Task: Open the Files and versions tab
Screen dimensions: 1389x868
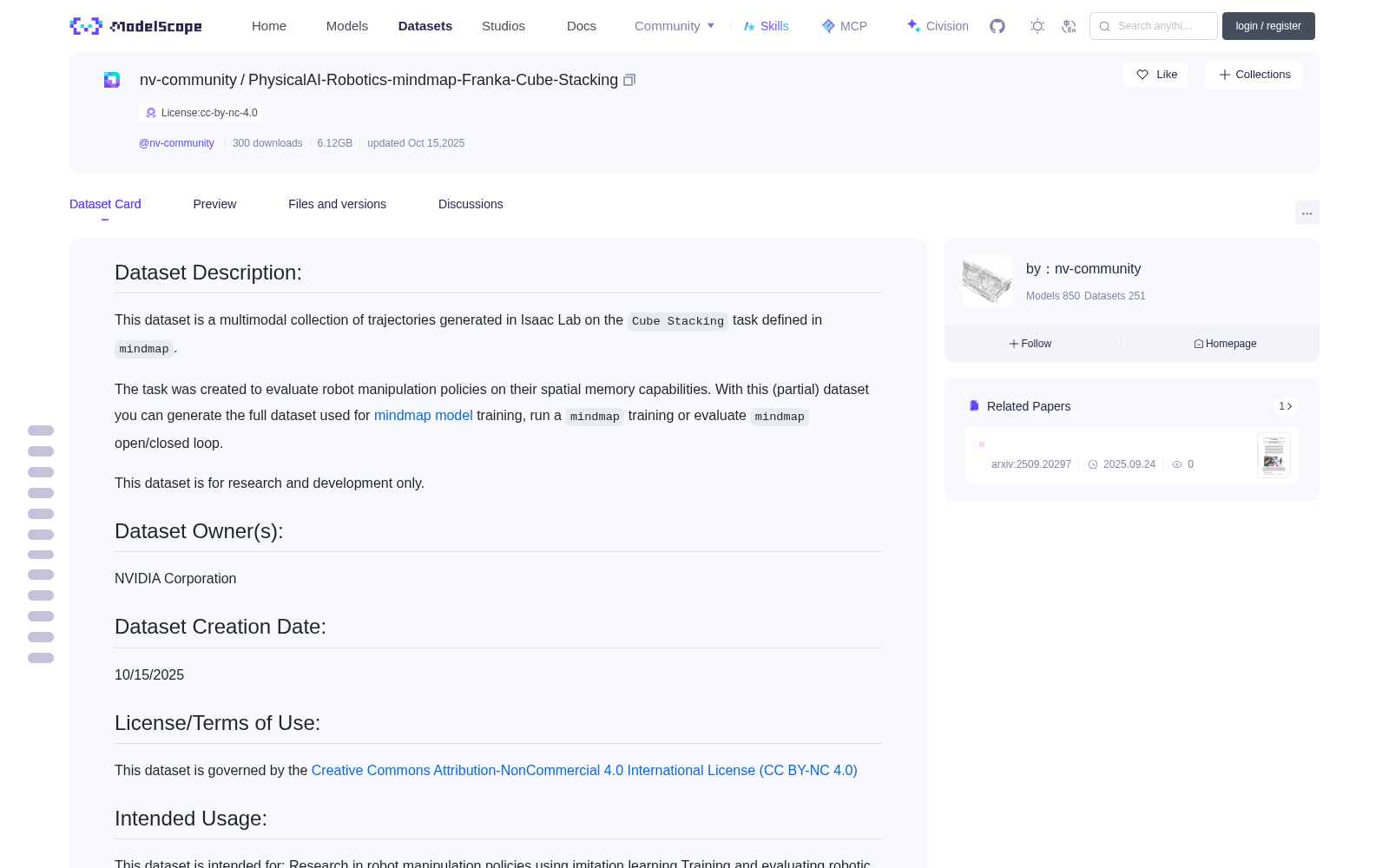Action: (x=337, y=204)
